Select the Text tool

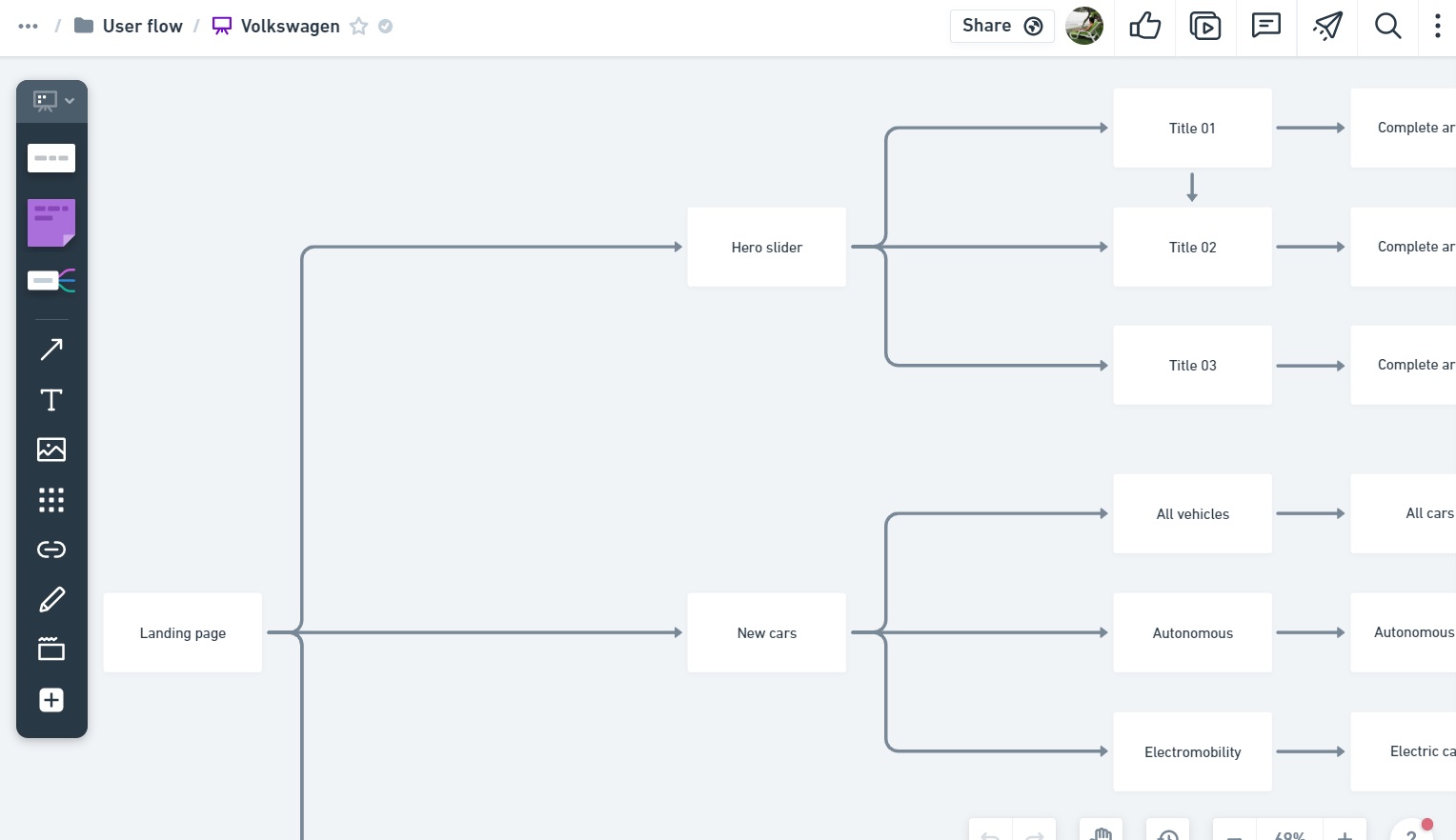[51, 400]
